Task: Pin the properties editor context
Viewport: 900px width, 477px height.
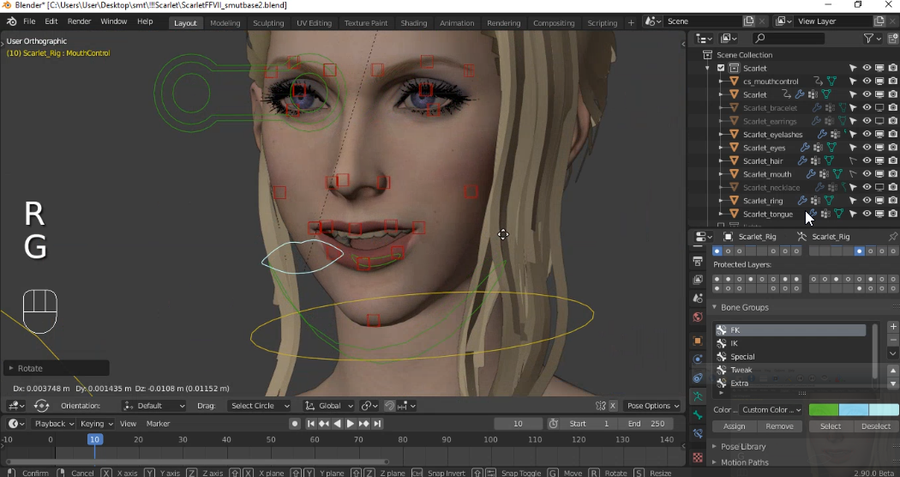Action: pos(893,236)
